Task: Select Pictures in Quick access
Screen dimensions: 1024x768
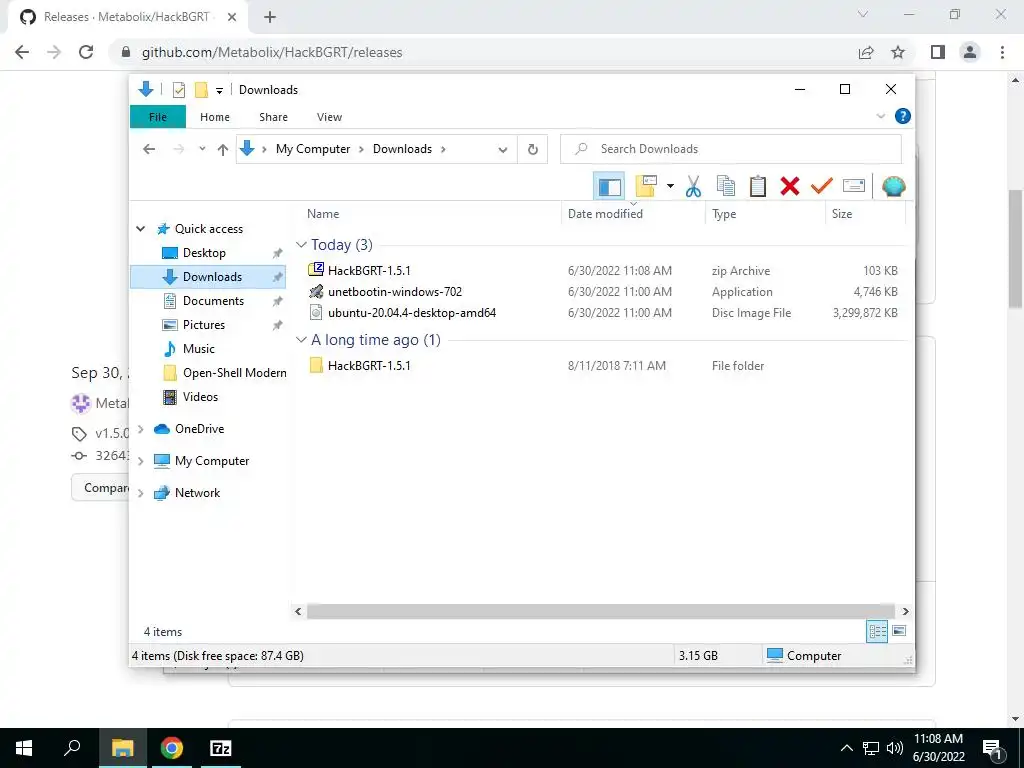Action: tap(204, 325)
